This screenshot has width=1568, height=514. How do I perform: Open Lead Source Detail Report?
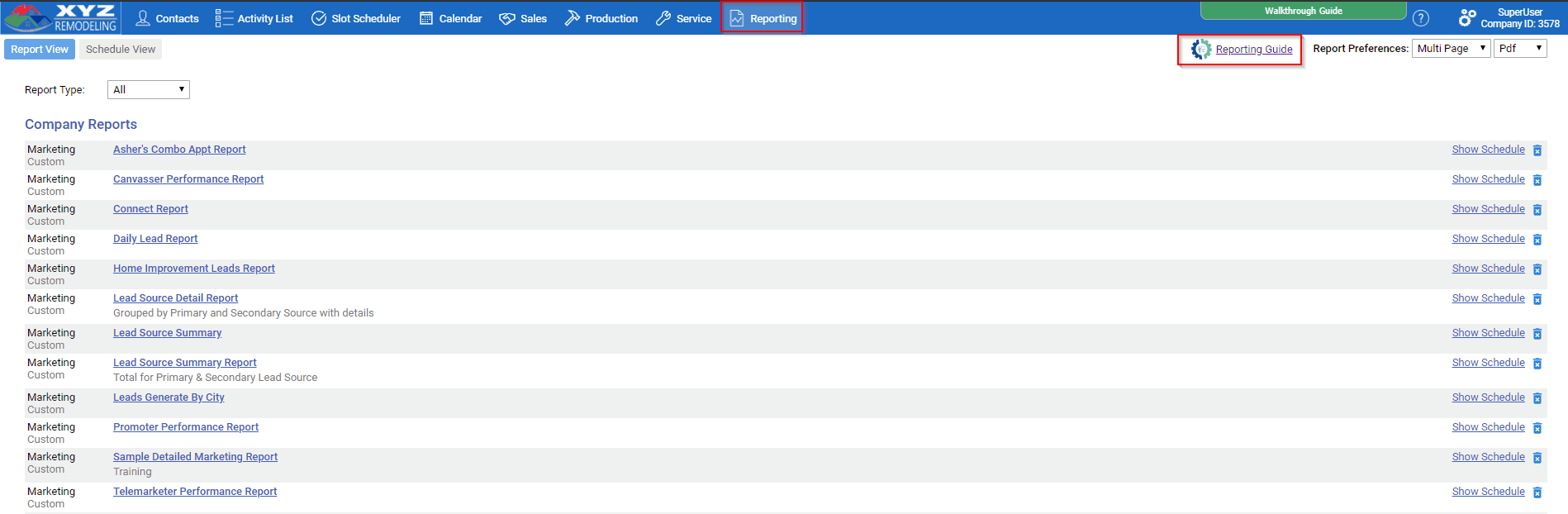point(175,298)
